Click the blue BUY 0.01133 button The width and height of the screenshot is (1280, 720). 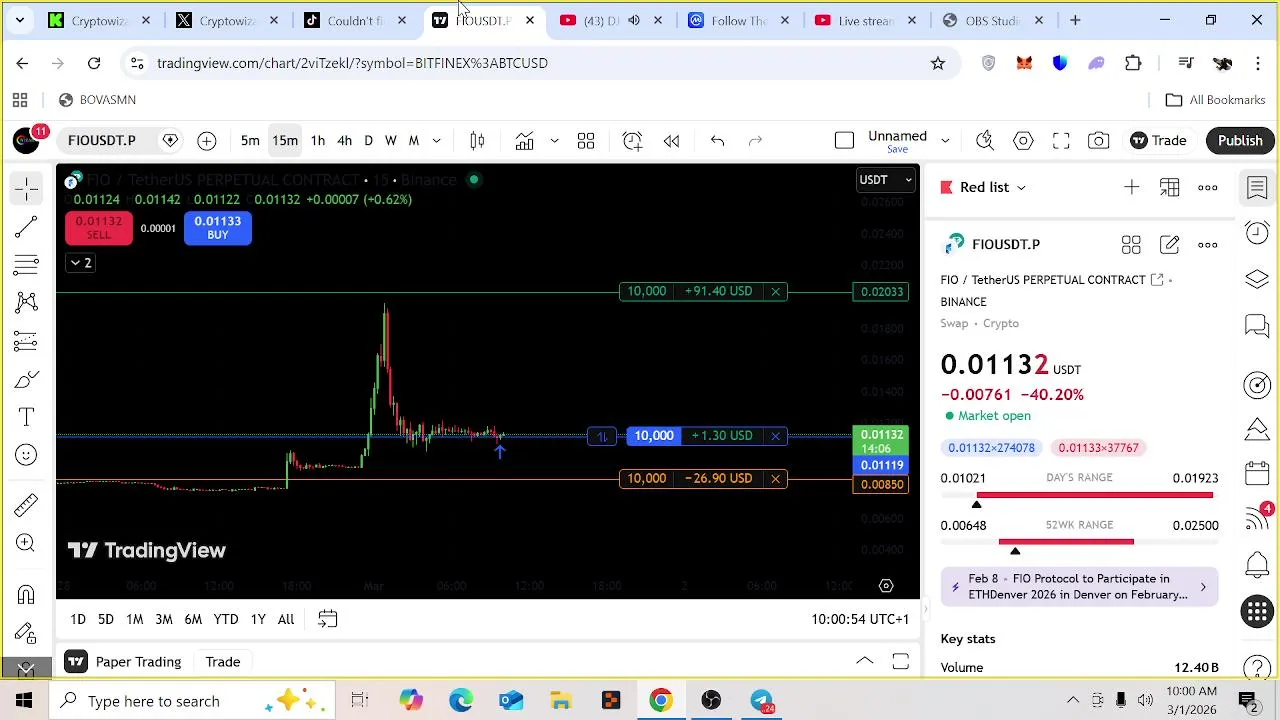coord(217,229)
